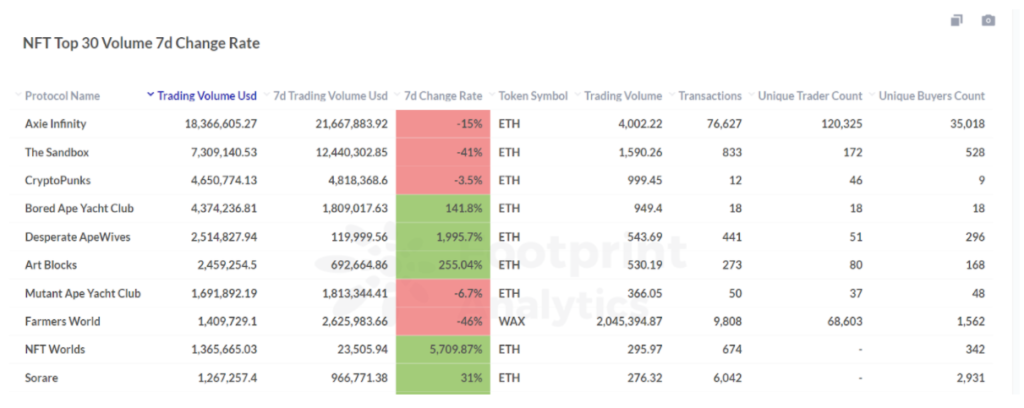Click the -46% change rate cell
1024x408 pixels.
coord(443,321)
